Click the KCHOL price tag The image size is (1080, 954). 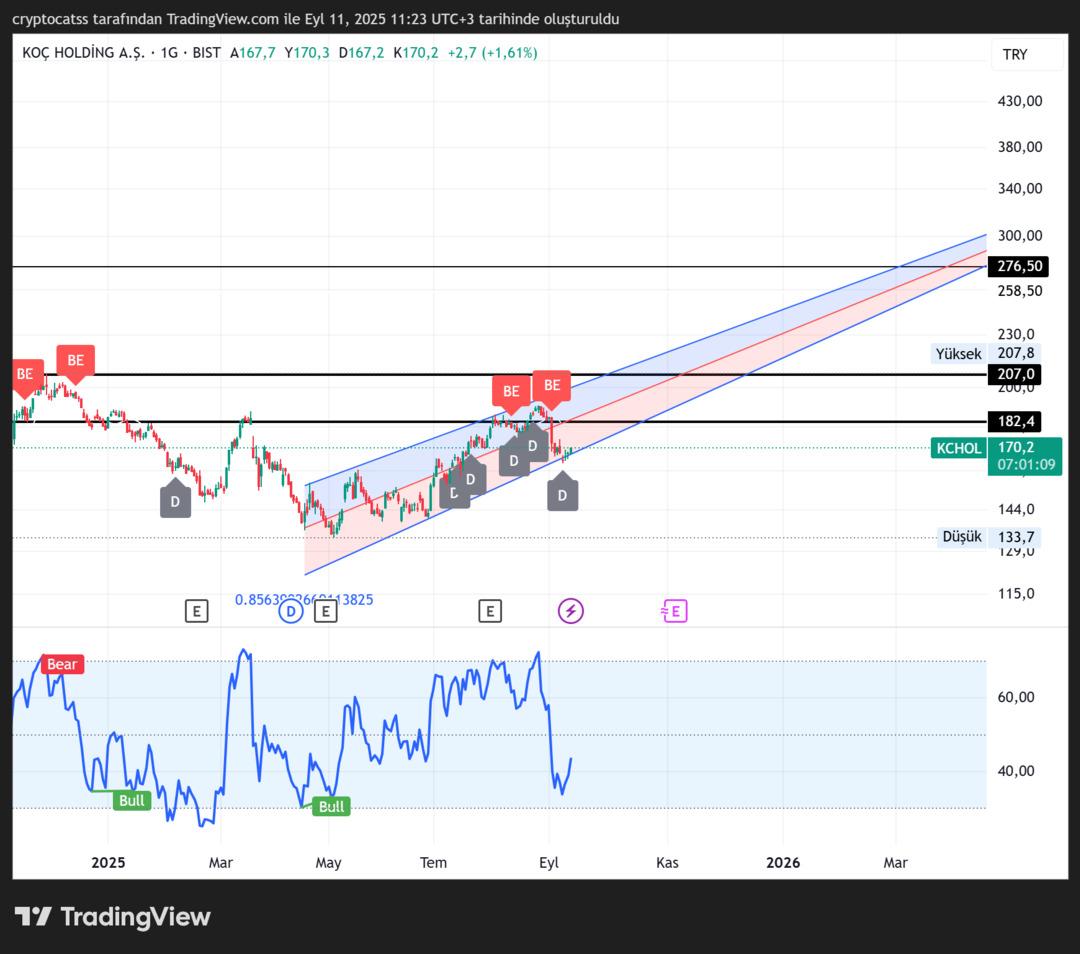[x=959, y=448]
